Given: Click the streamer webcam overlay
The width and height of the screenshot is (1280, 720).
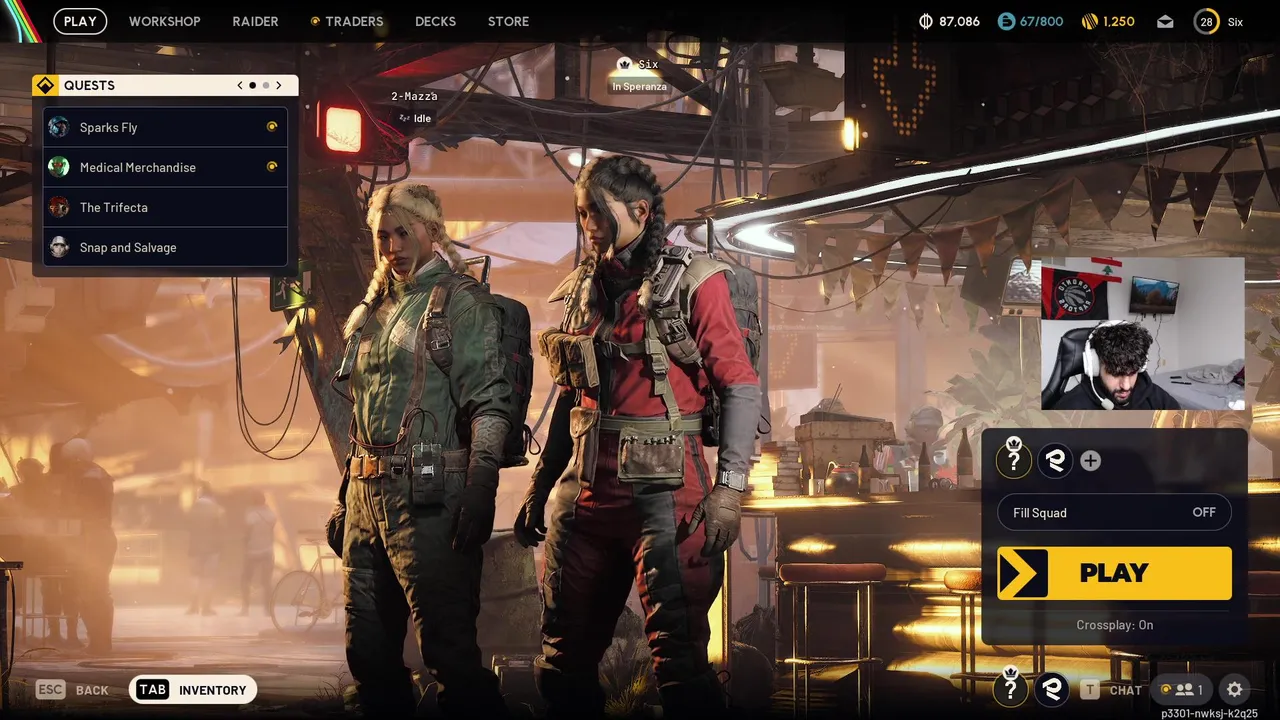Looking at the screenshot, I should [x=1143, y=334].
